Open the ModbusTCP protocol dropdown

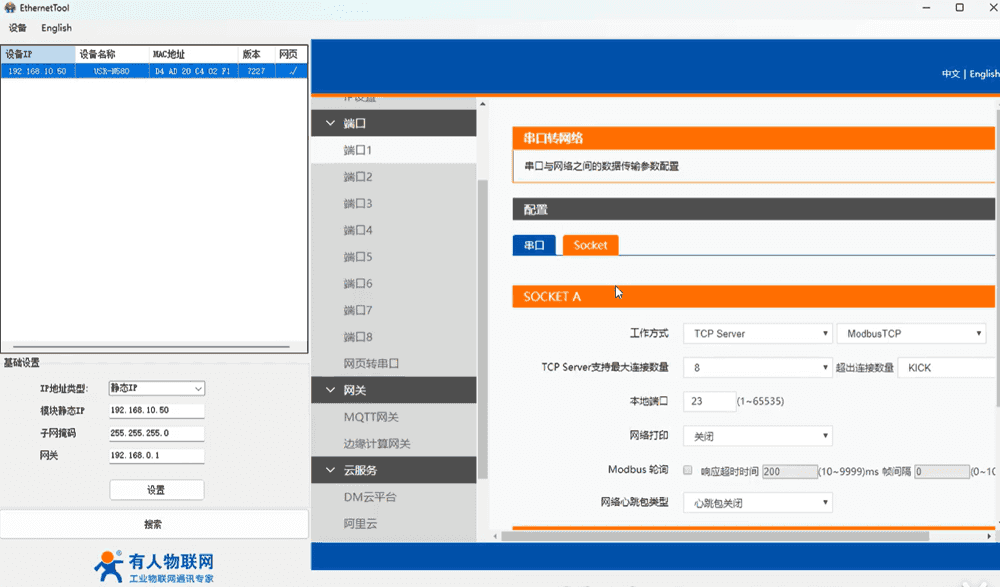click(911, 333)
